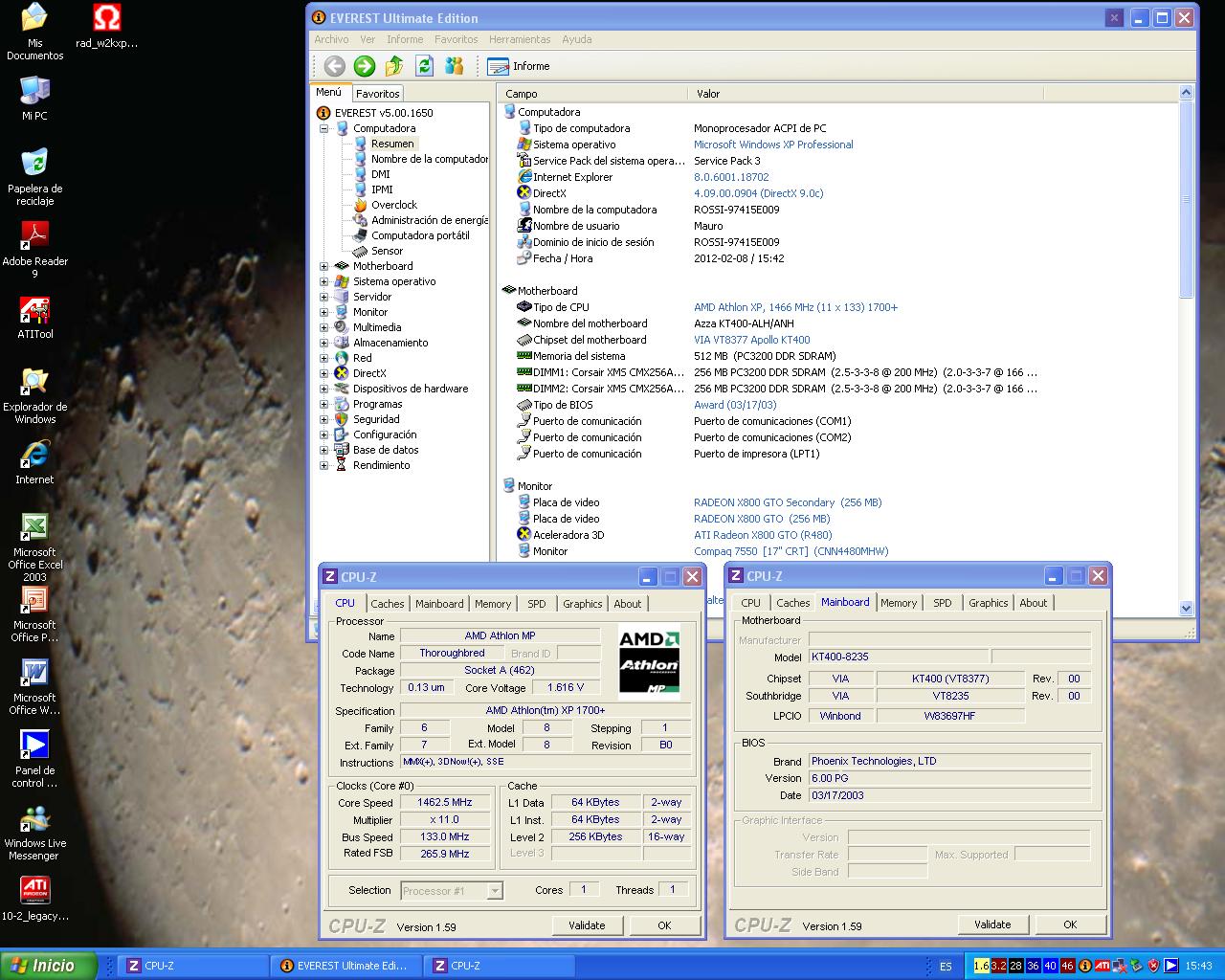Click Validate button in left CPU-Z
This screenshot has height=980, width=1225.
(587, 925)
